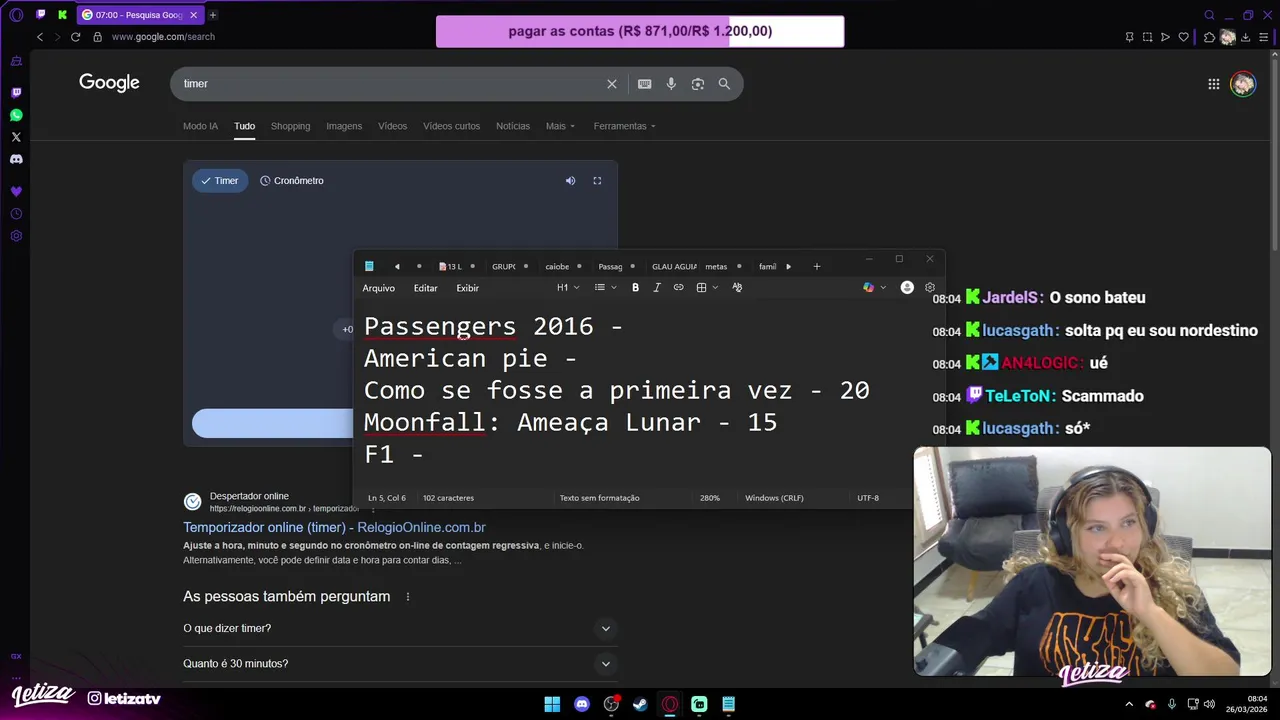Open the Google account avatar

point(1243,84)
